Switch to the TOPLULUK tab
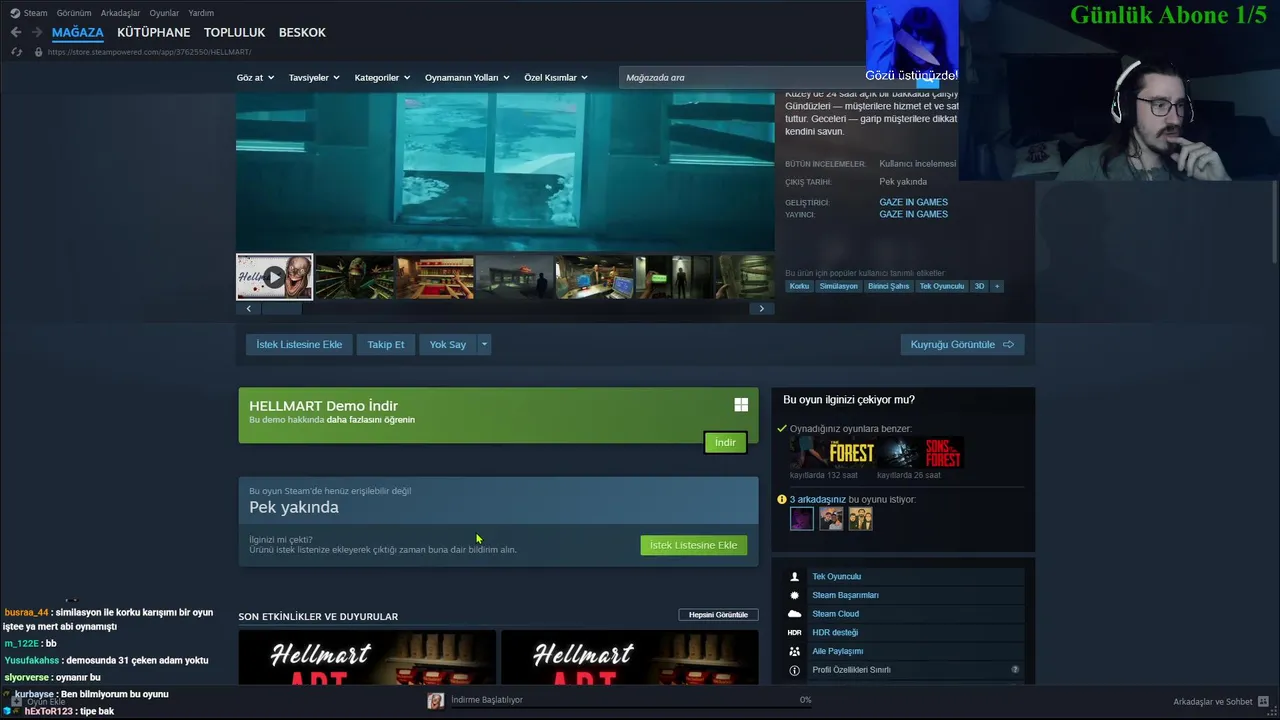The width and height of the screenshot is (1280, 720). tap(234, 32)
